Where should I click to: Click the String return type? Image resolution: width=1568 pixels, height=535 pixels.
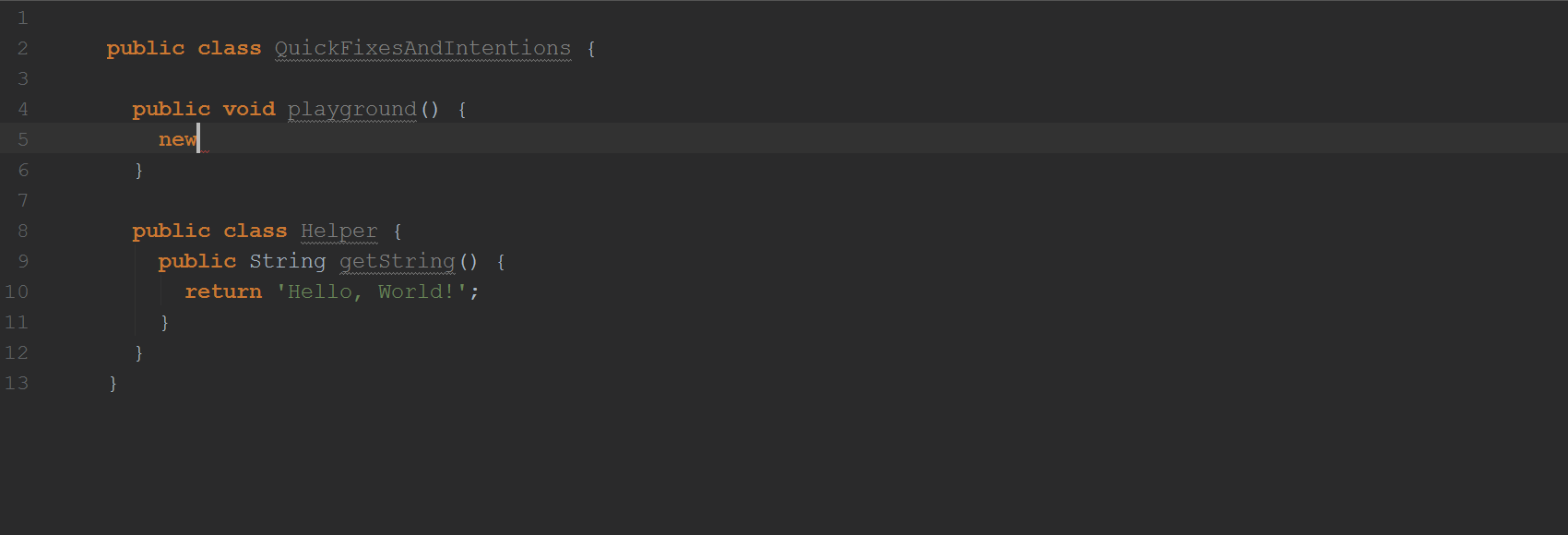coord(288,262)
